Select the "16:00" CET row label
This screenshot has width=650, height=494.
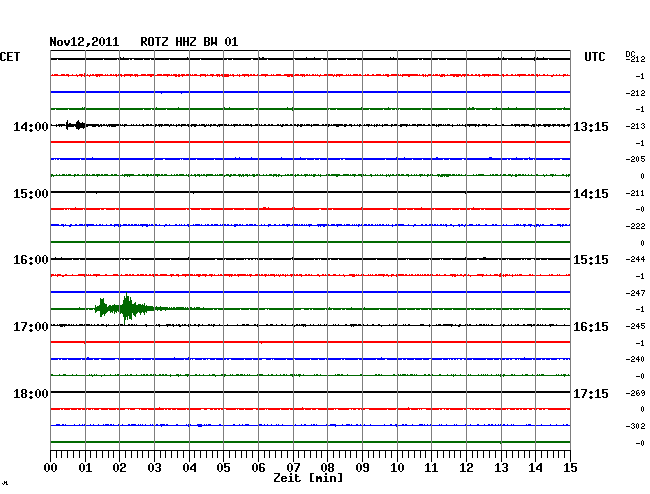pos(31,260)
